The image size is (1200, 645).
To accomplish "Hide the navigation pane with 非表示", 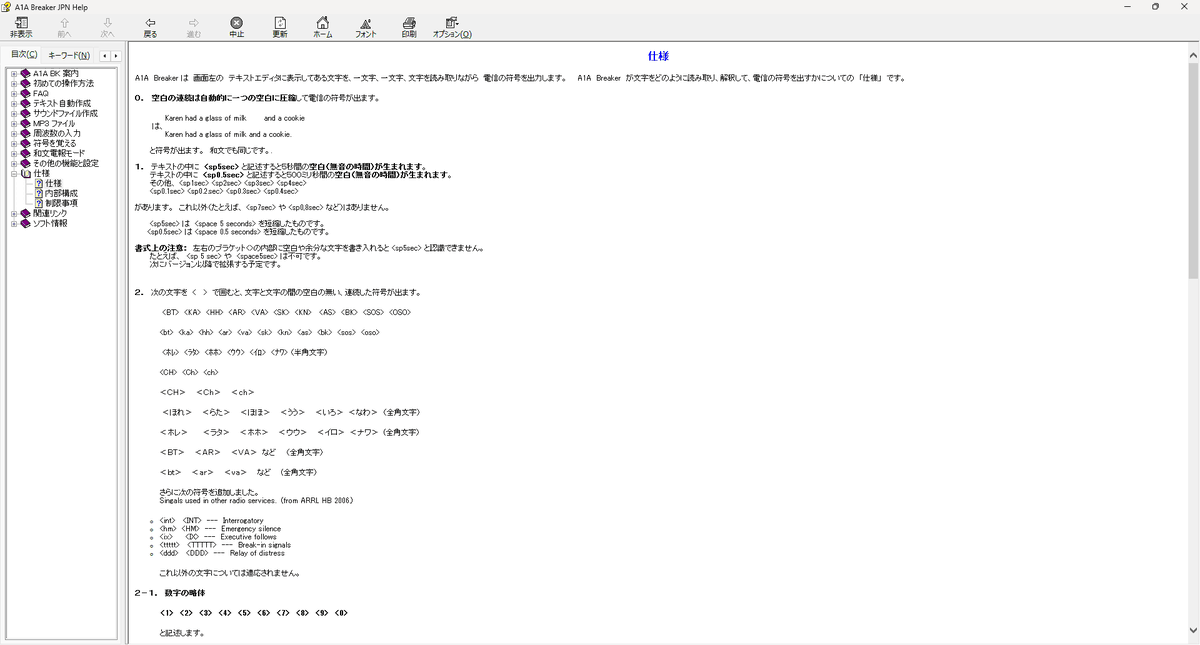I will 21,27.
